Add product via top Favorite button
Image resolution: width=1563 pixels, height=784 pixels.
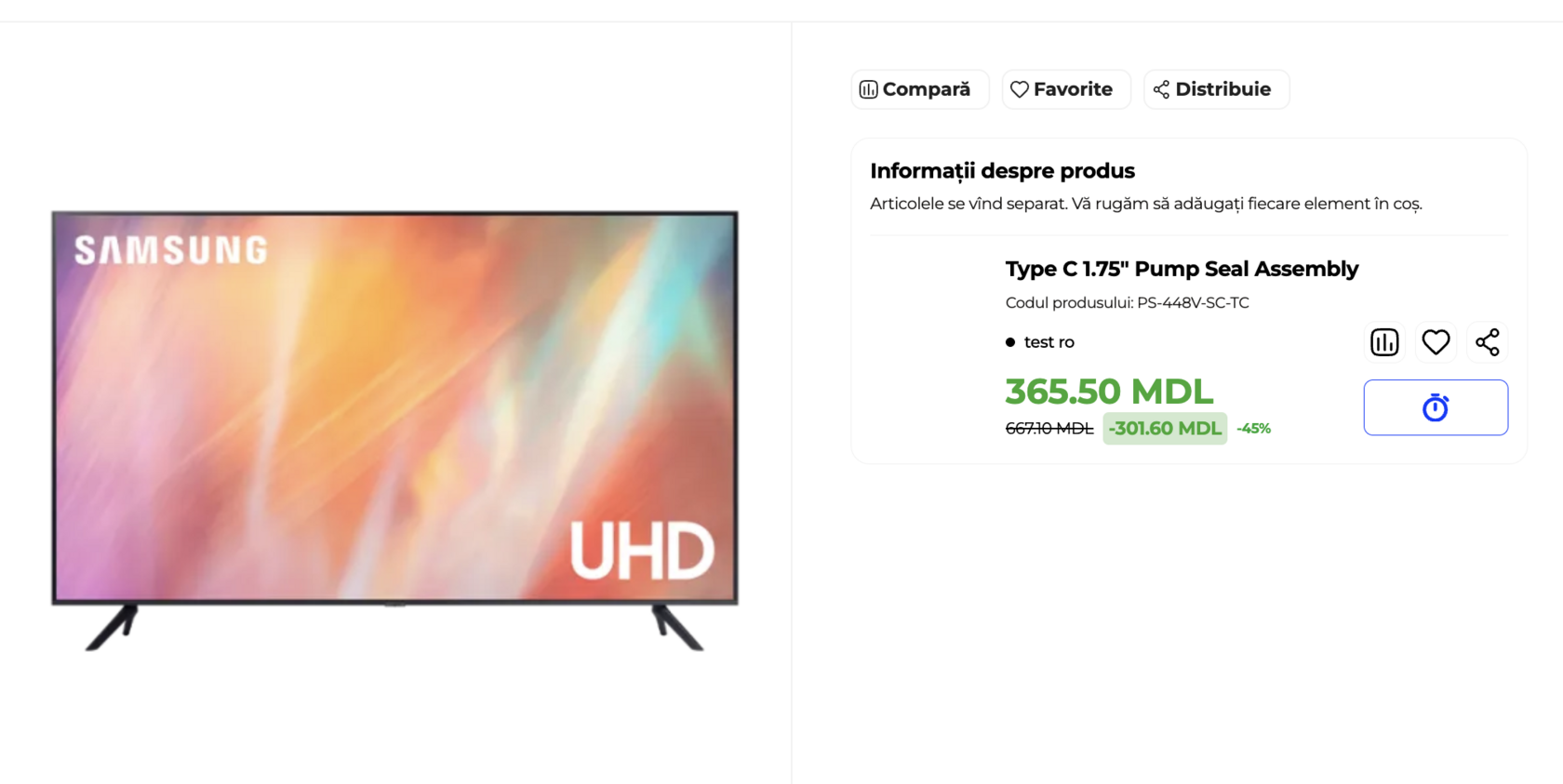1066,89
